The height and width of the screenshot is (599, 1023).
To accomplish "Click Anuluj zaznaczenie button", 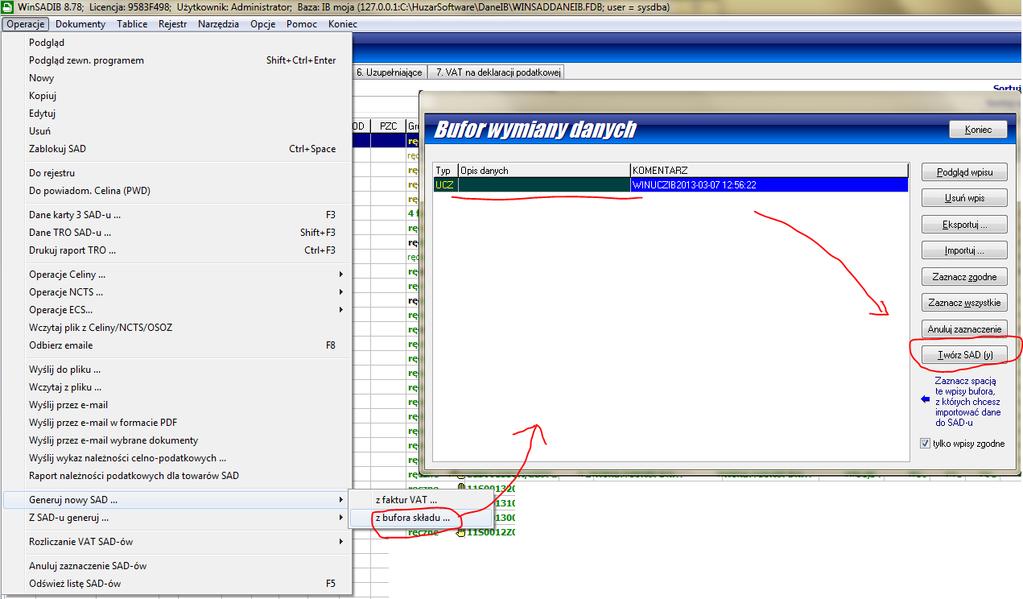I will pyautogui.click(x=964, y=329).
